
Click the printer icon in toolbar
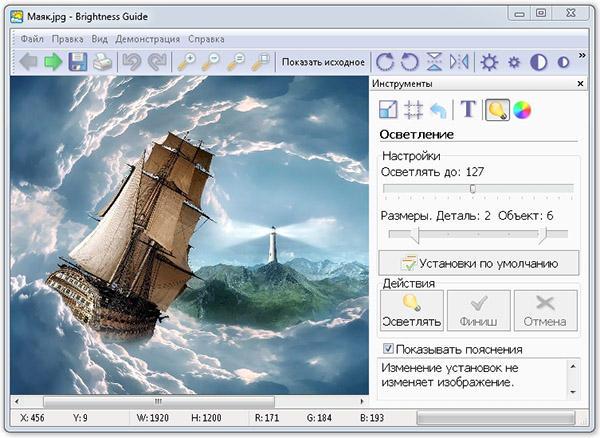[x=103, y=62]
